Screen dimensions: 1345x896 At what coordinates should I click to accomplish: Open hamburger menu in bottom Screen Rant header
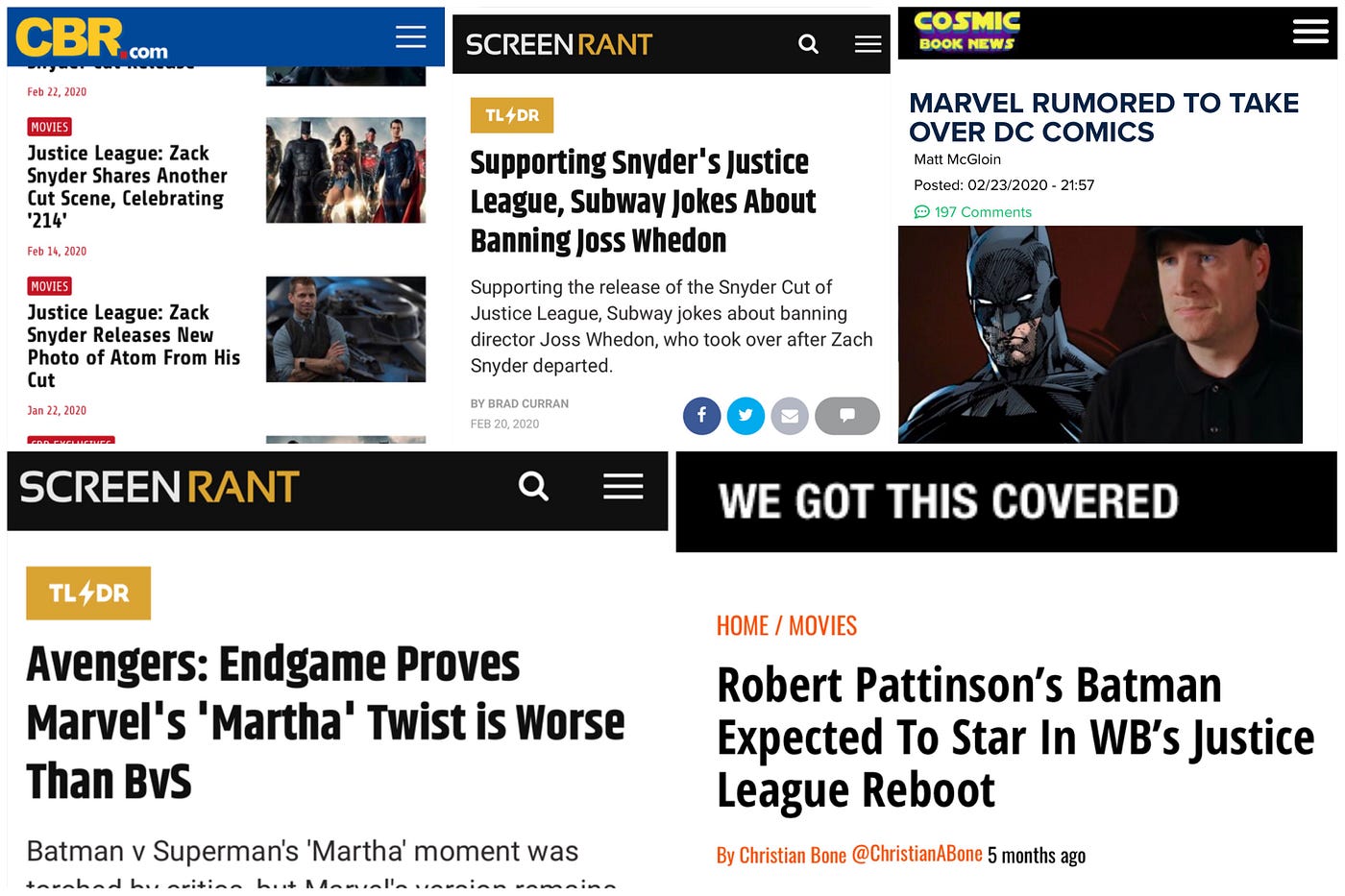coord(623,486)
